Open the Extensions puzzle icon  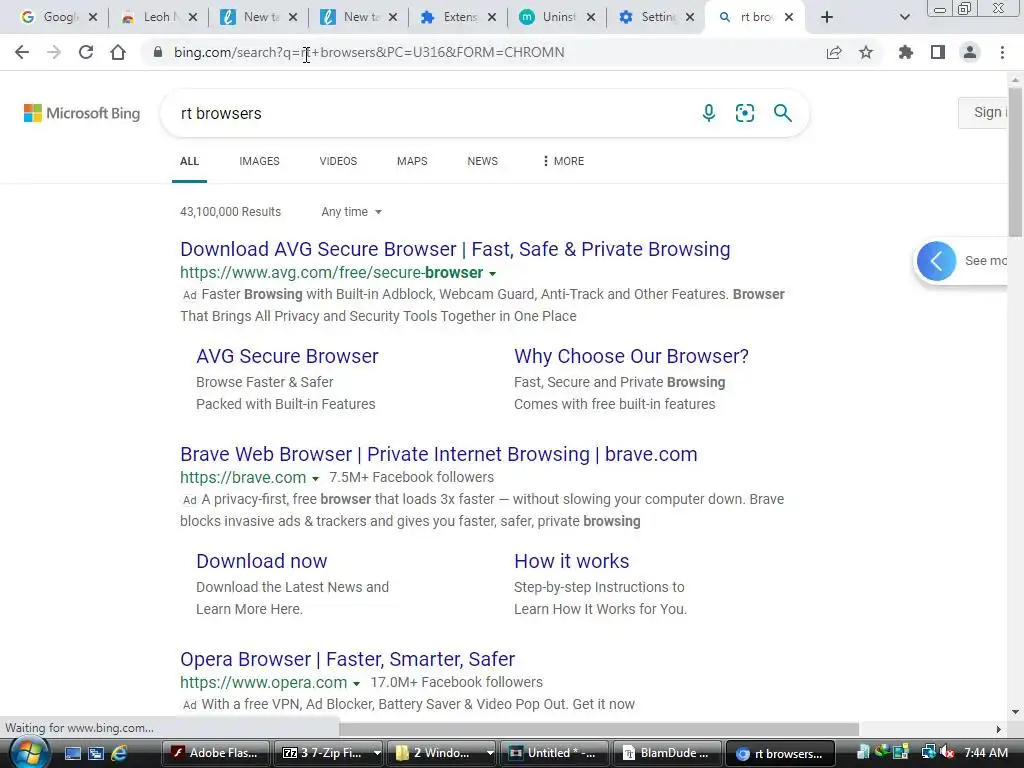pos(906,52)
